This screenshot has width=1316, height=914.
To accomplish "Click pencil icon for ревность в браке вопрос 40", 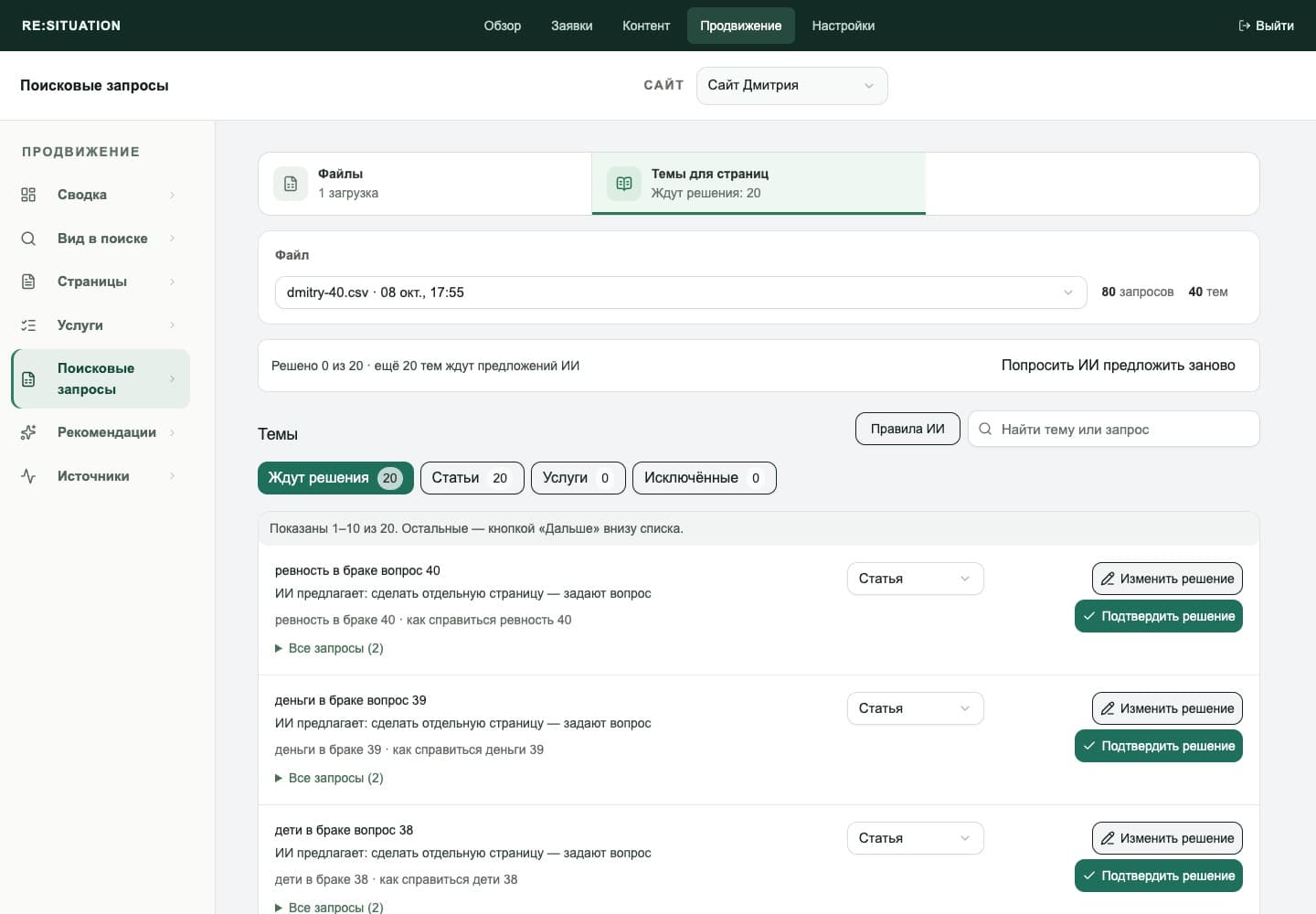I will coord(1108,579).
